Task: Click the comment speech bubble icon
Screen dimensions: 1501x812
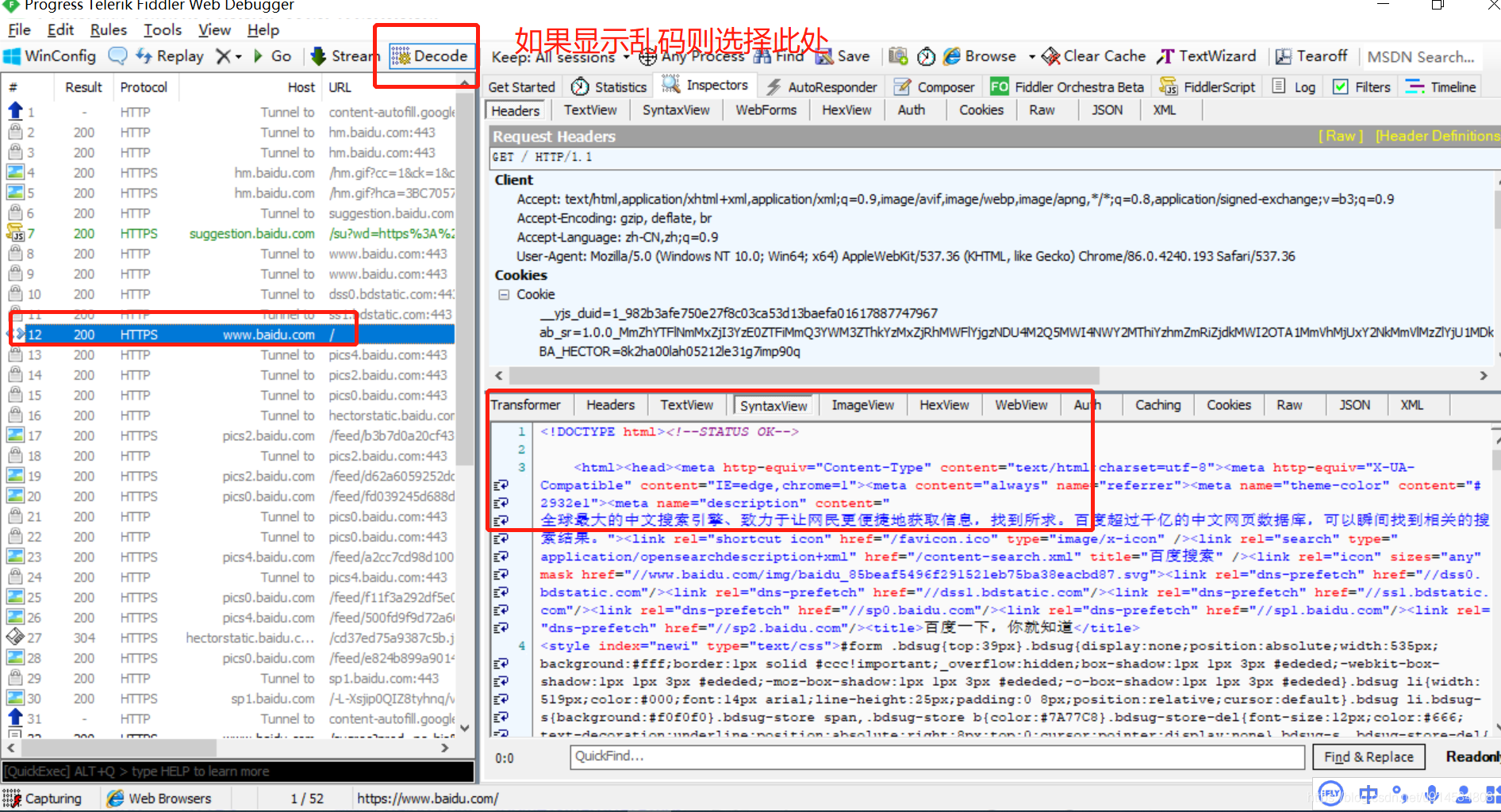Action: [x=117, y=56]
